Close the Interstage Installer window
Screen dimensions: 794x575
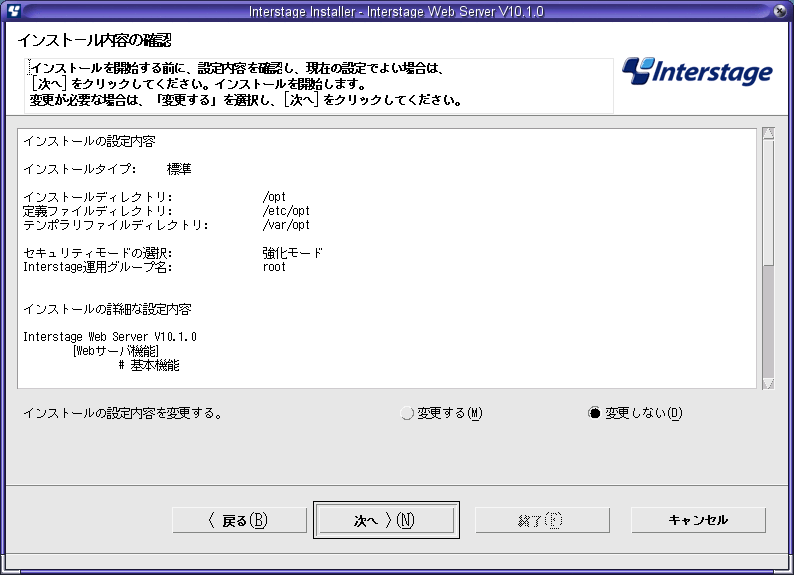[780, 11]
